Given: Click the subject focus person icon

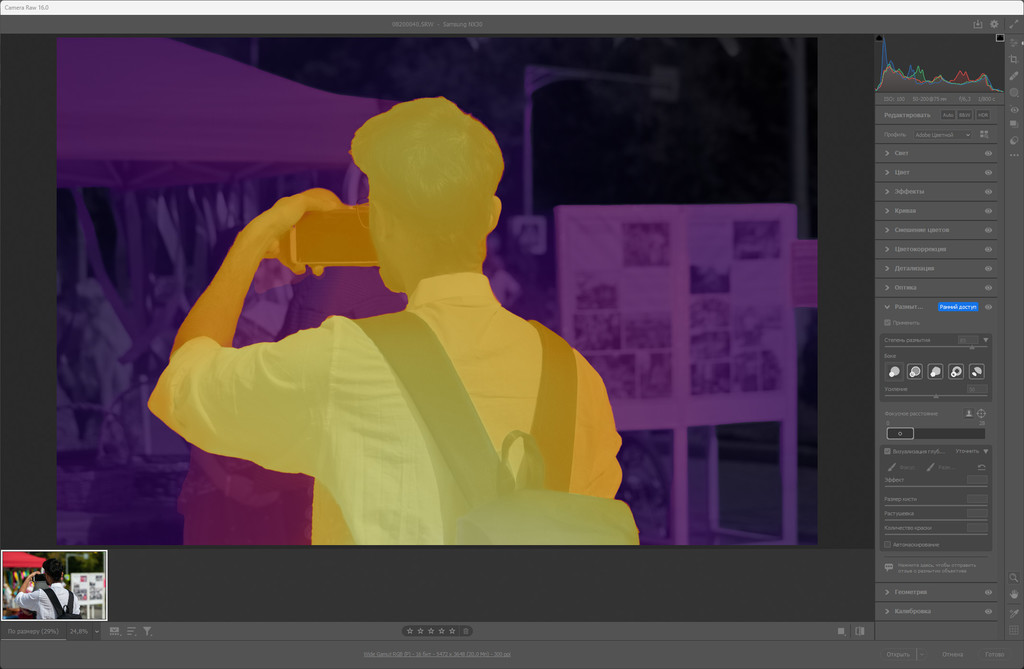Looking at the screenshot, I should pos(968,413).
